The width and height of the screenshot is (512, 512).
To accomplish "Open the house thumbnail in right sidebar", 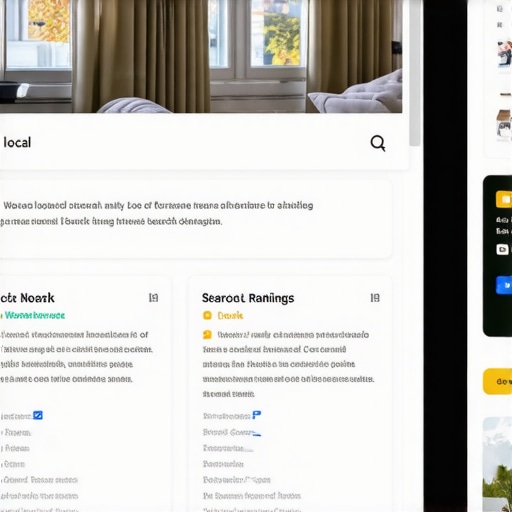I will click(504, 125).
